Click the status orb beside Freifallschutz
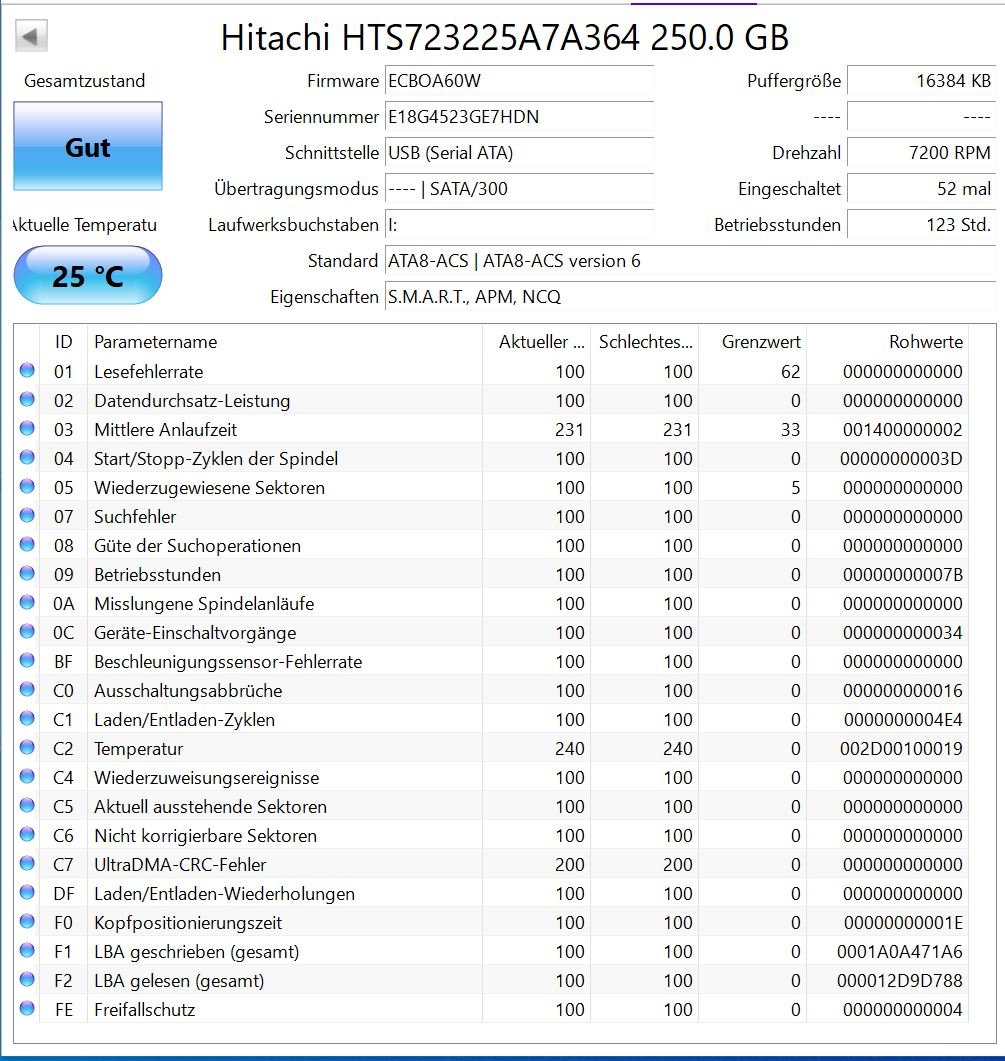 (27, 1009)
